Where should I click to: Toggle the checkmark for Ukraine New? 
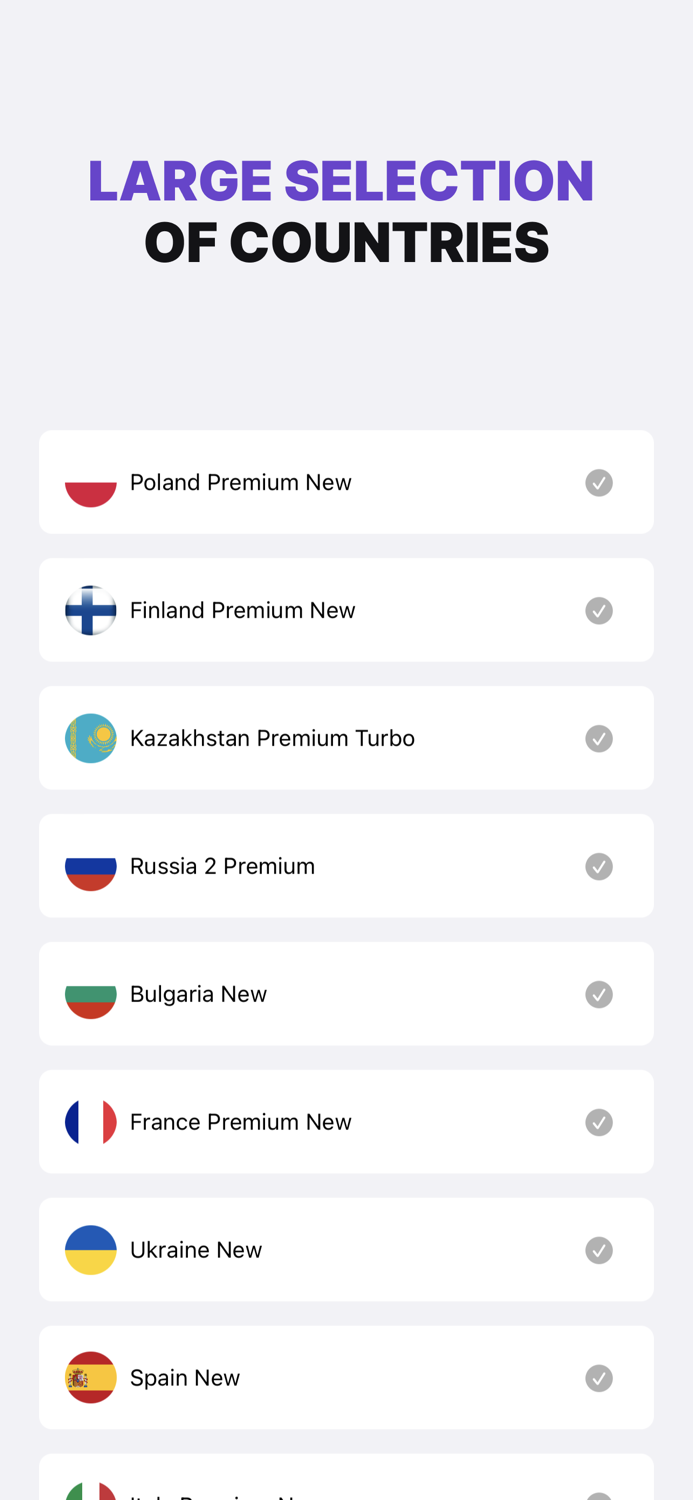(599, 1249)
